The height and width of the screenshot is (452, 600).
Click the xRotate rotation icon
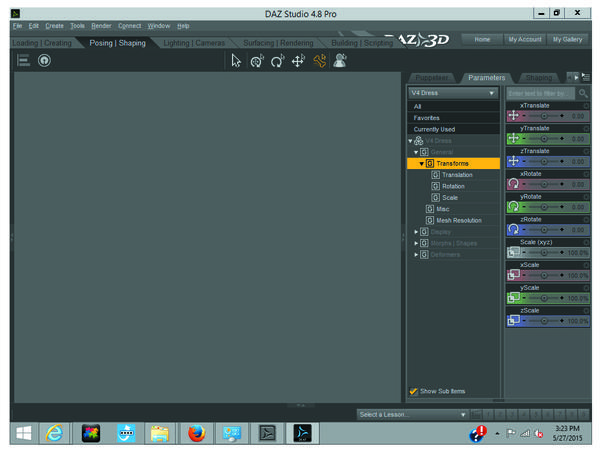514,184
